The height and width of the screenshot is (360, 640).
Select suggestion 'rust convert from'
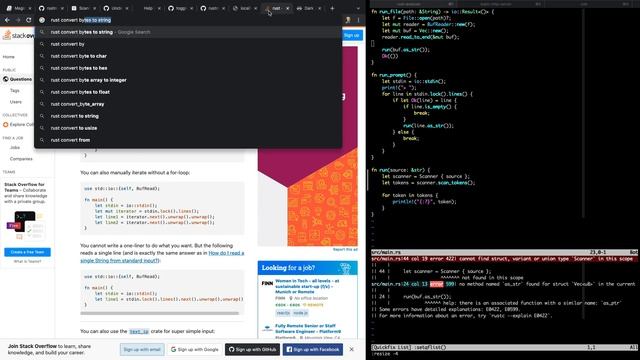[188, 140]
